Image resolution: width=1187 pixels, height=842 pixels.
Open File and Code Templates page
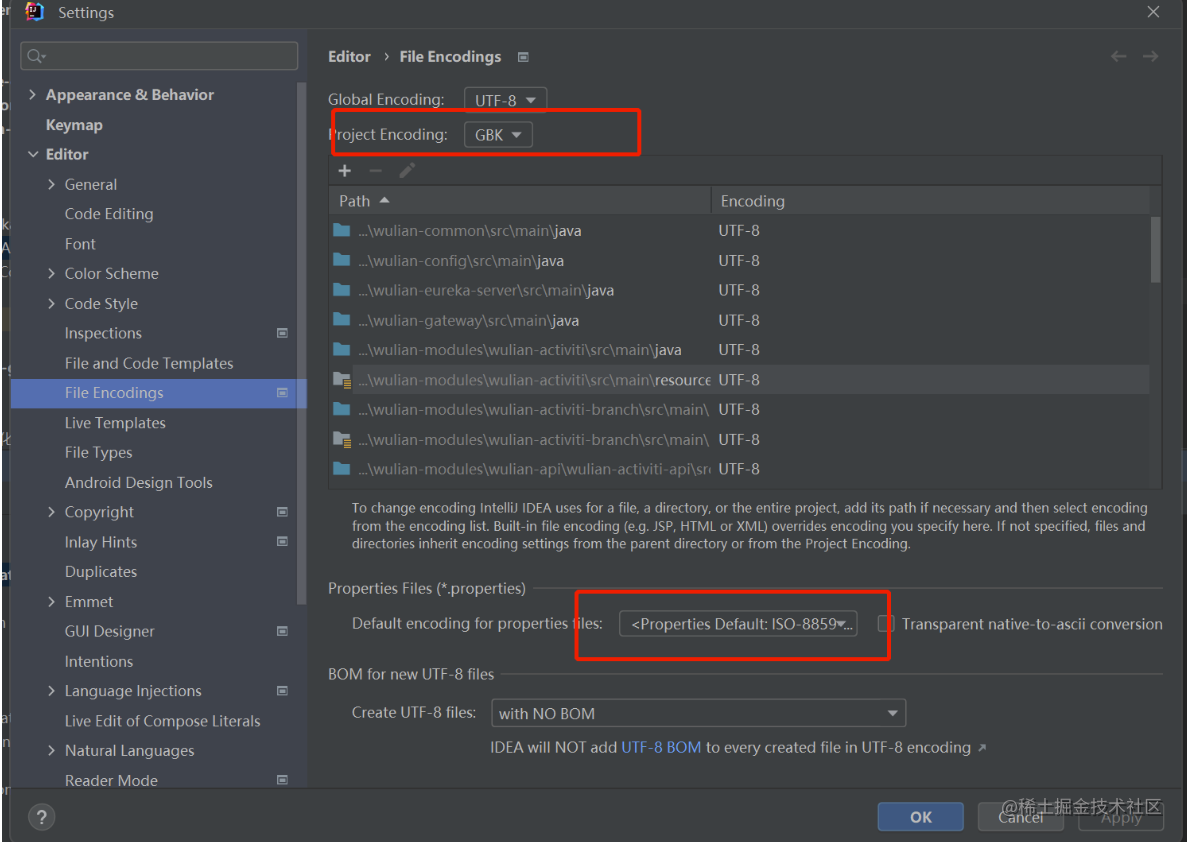[149, 363]
